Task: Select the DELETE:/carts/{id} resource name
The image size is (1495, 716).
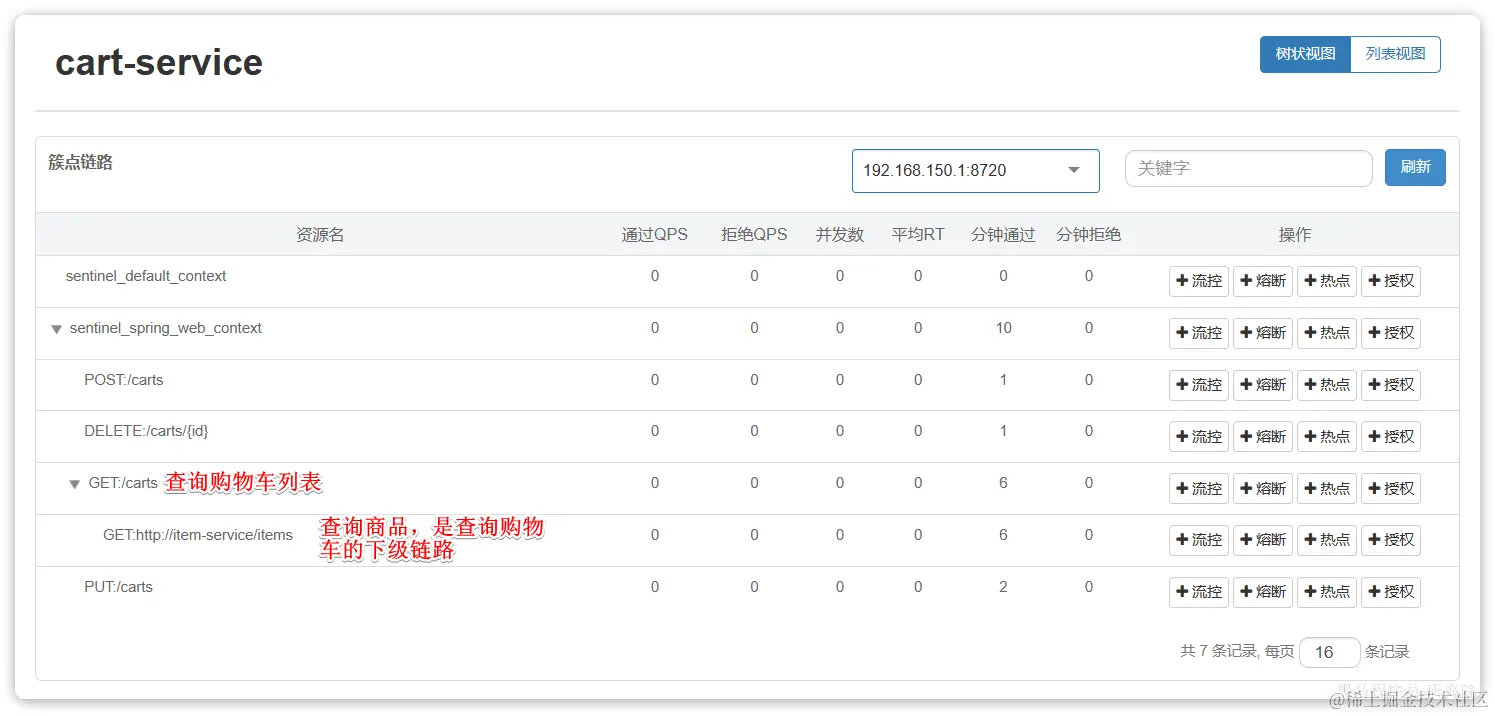Action: 146,432
